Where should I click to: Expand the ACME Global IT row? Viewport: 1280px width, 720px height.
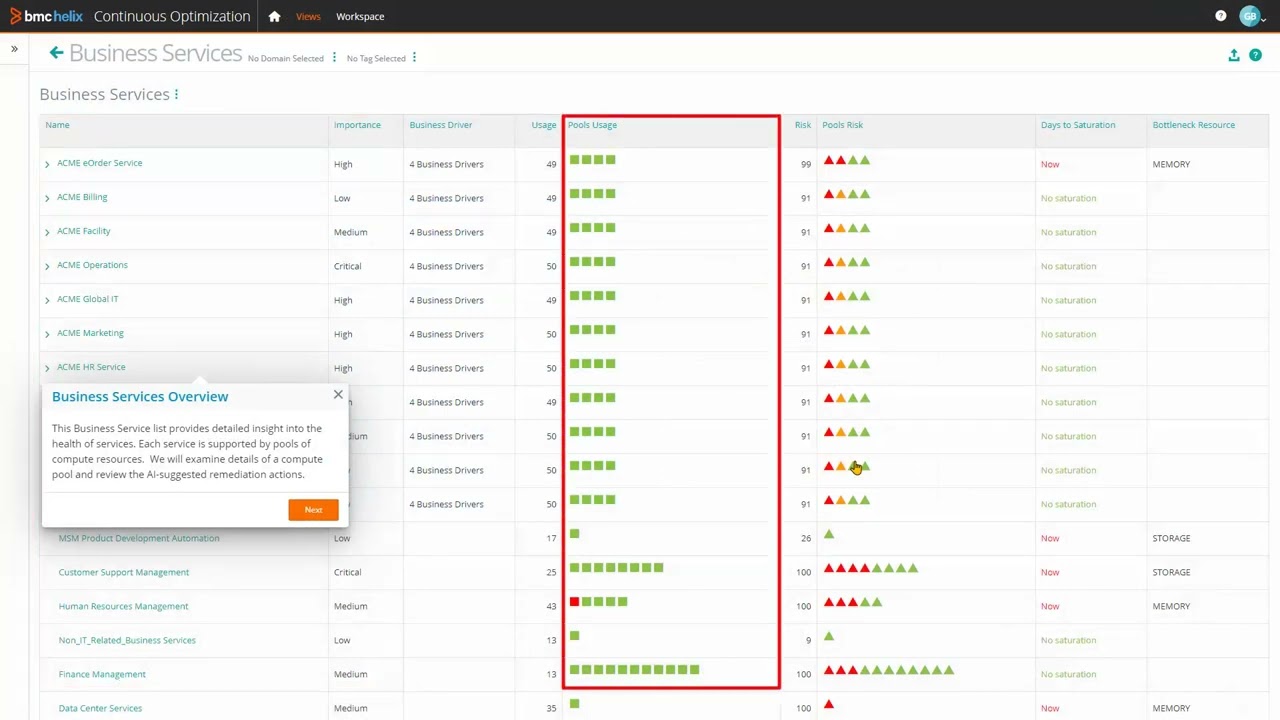(x=47, y=300)
